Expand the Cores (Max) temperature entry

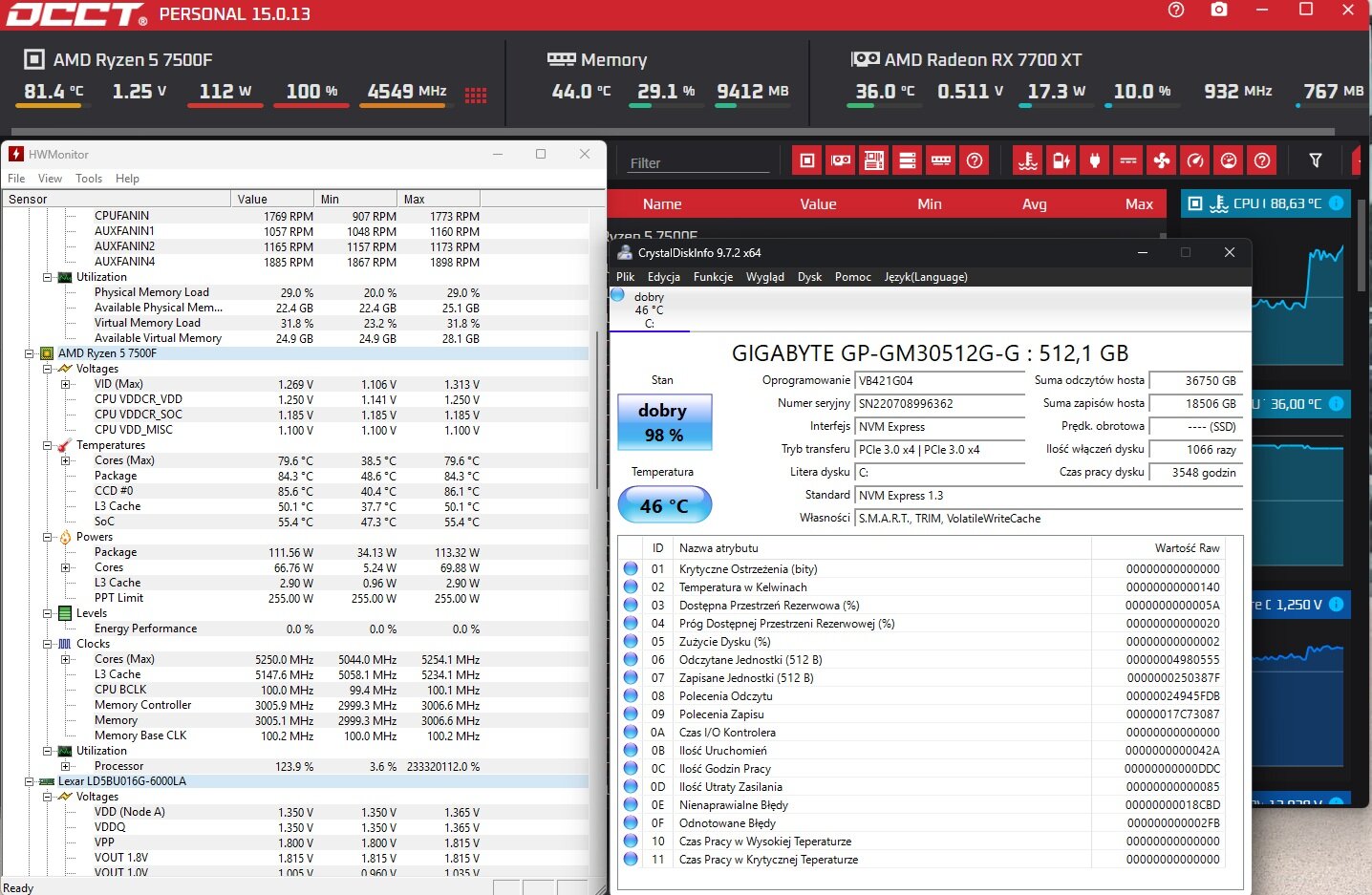[66, 460]
